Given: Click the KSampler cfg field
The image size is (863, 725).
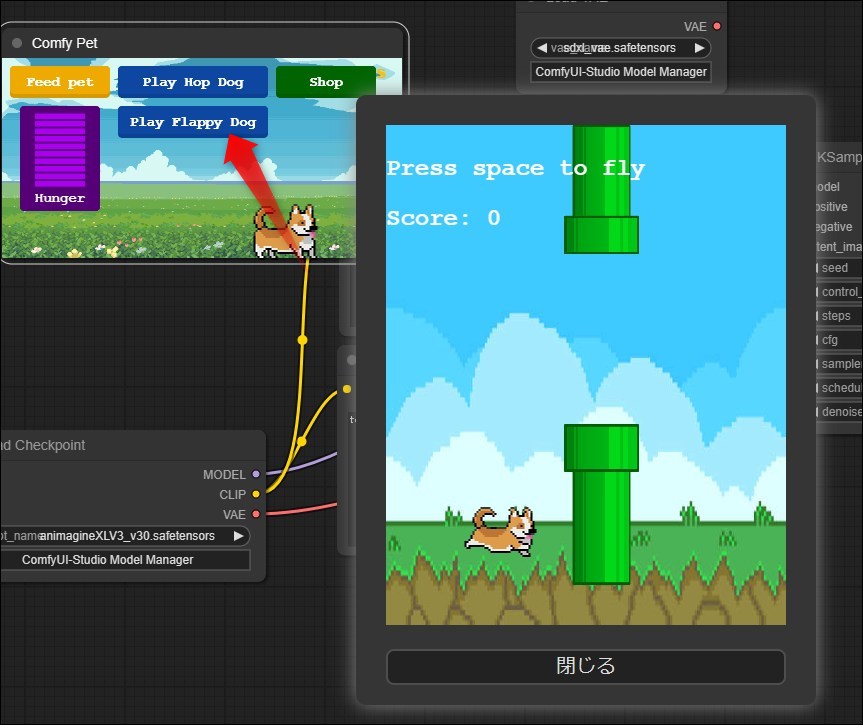Looking at the screenshot, I should [839, 340].
